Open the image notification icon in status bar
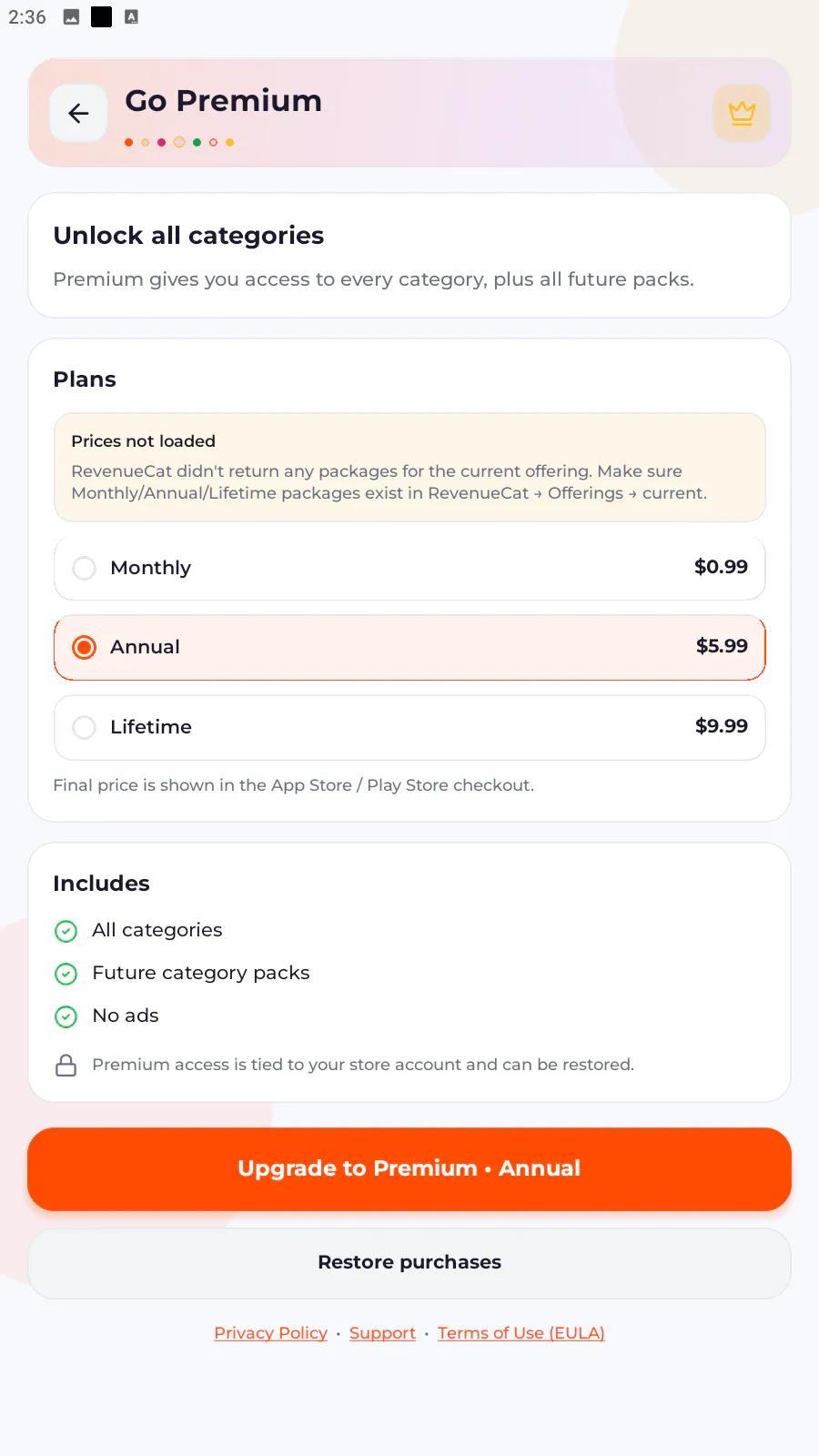 click(x=71, y=17)
